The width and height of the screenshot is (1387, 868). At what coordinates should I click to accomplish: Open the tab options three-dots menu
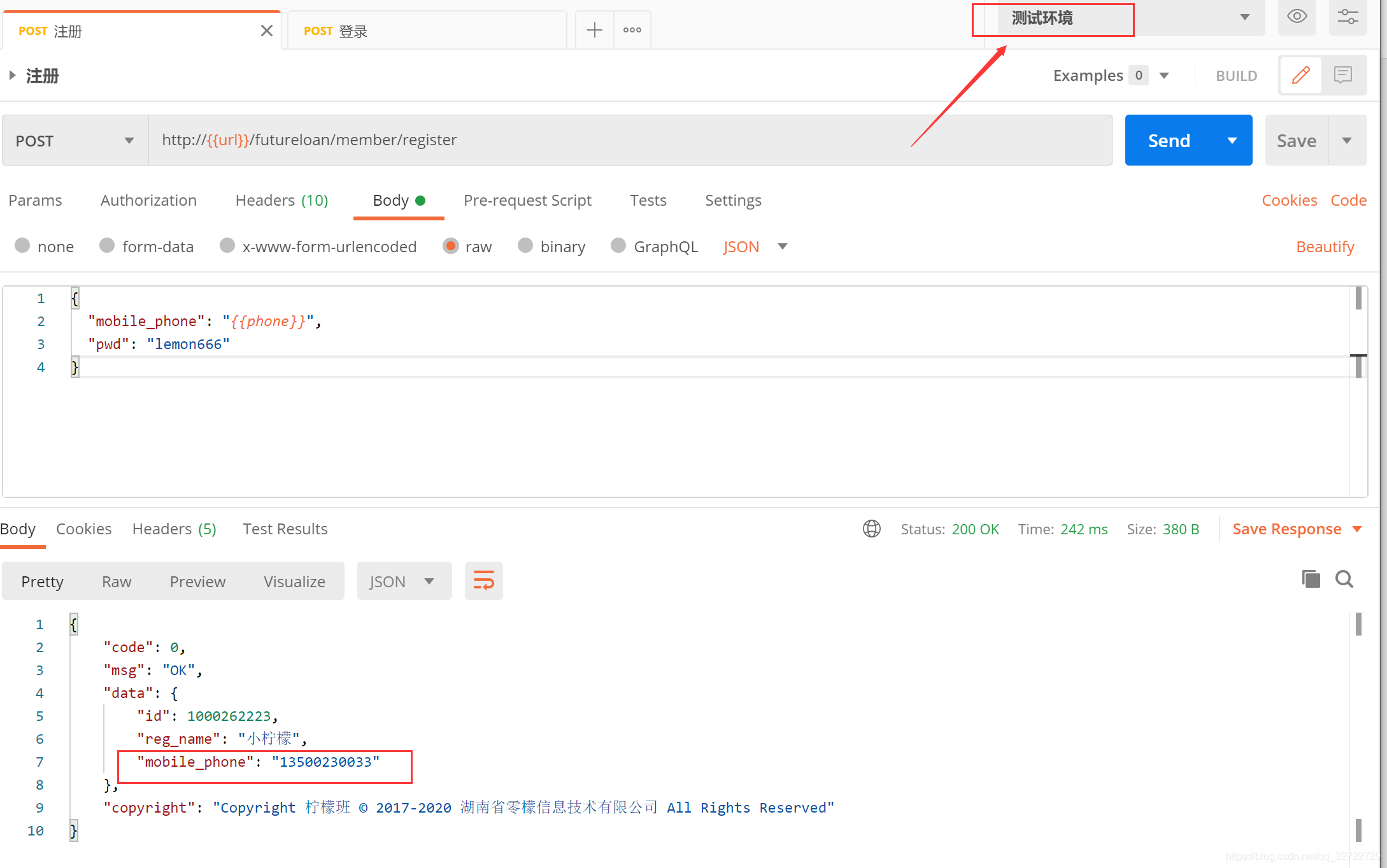point(632,30)
